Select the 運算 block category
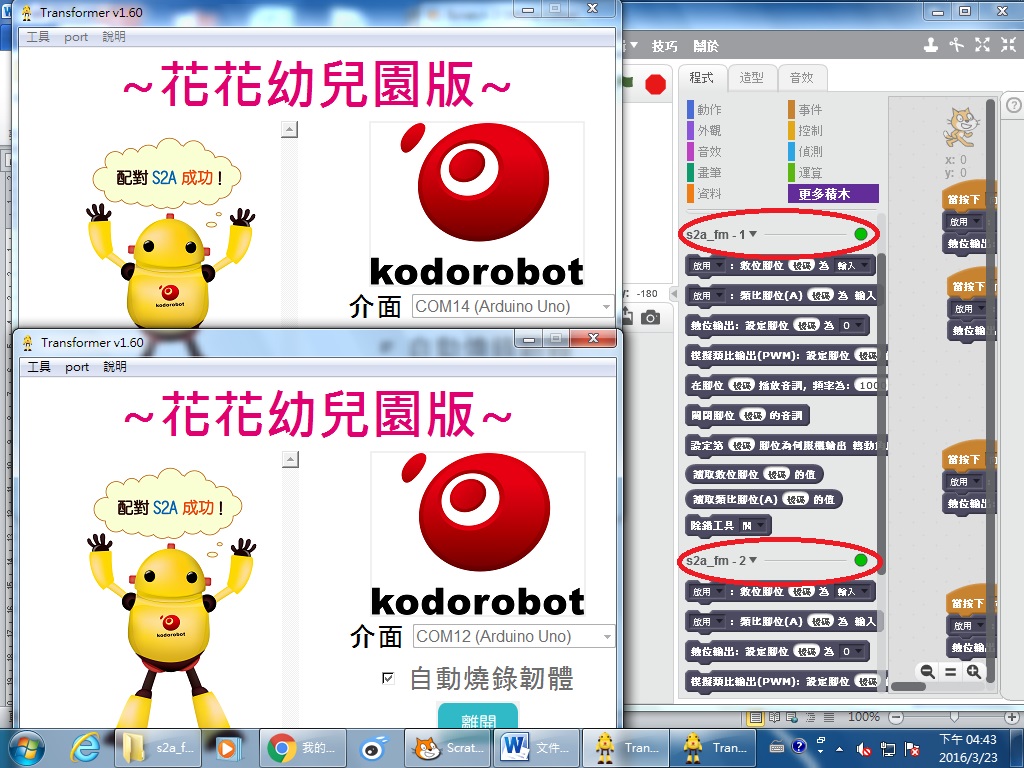The width and height of the screenshot is (1024, 768). tap(810, 172)
